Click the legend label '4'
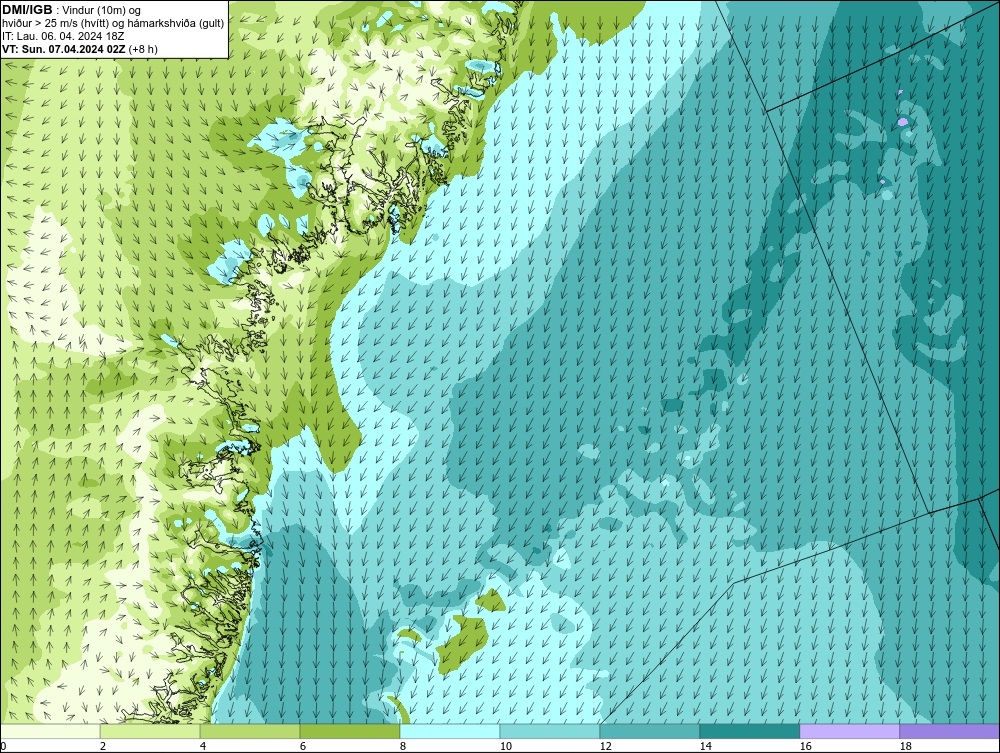This screenshot has height=753, width=1000. click(x=203, y=746)
